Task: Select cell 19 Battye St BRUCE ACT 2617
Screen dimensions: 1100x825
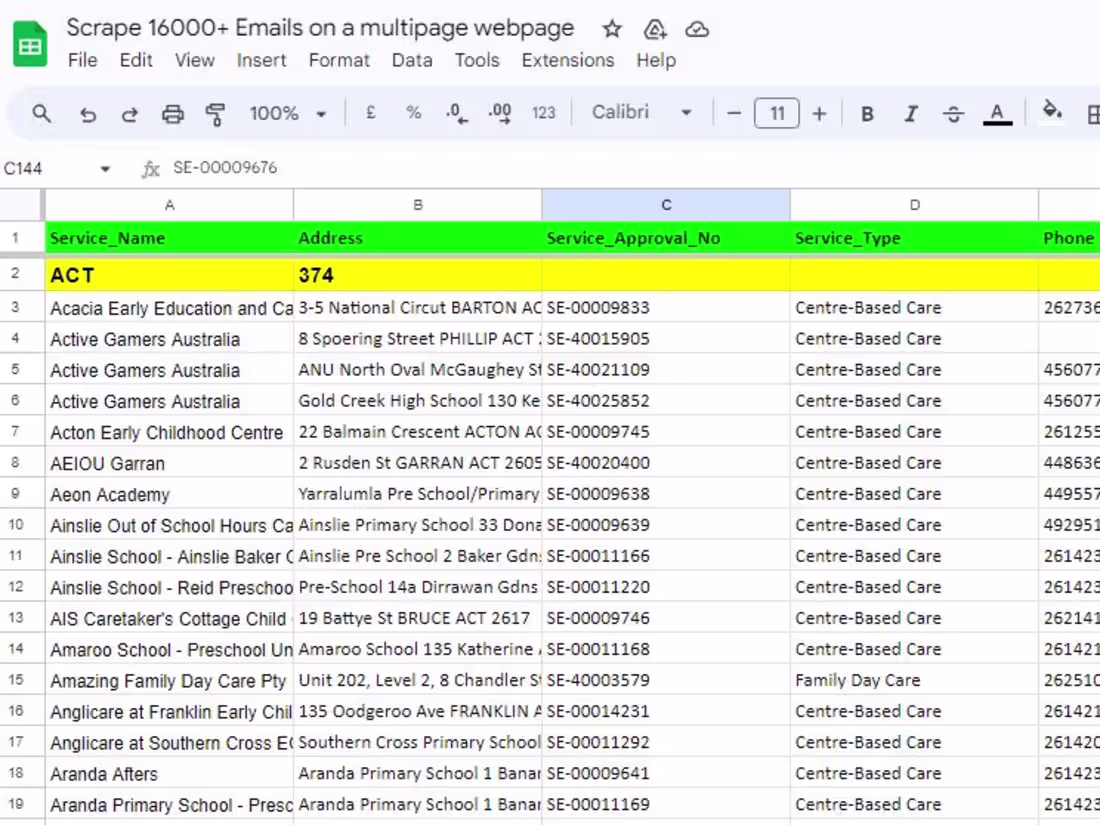Action: (x=417, y=618)
